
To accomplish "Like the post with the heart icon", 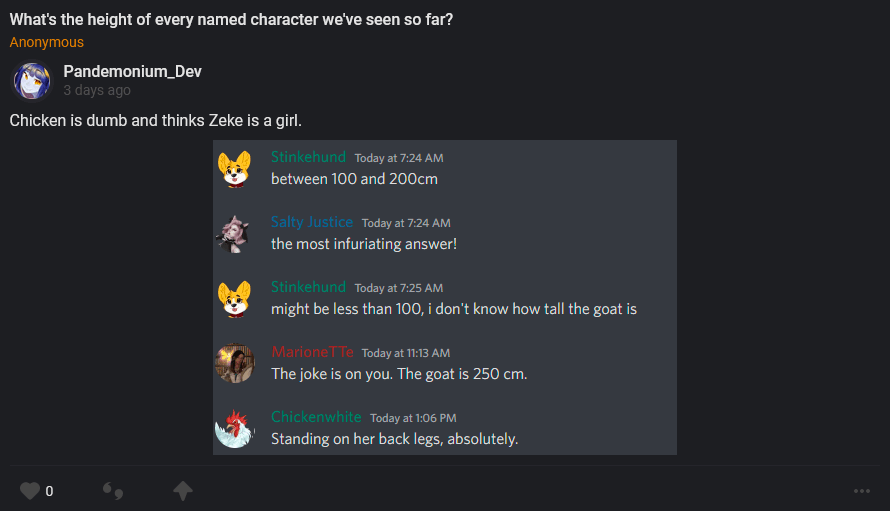I will (x=30, y=491).
